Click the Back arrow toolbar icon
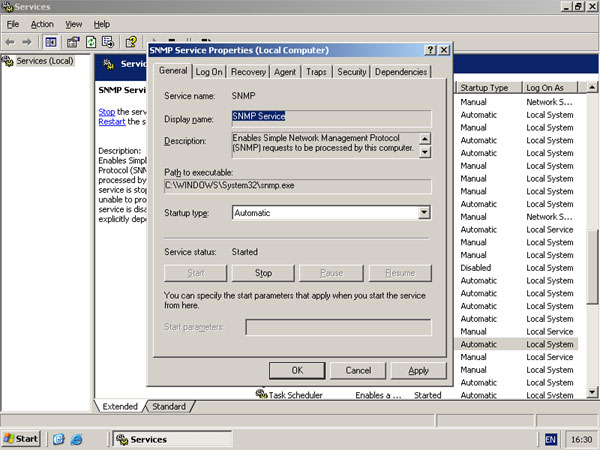The width and height of the screenshot is (600, 450). [10, 42]
